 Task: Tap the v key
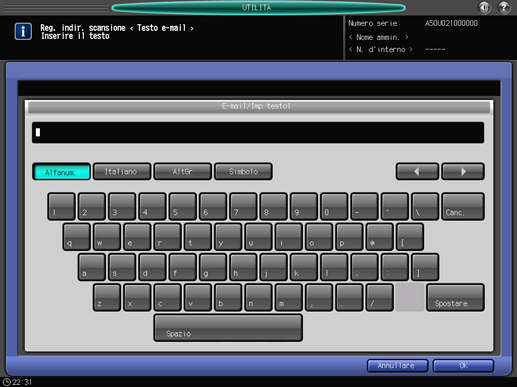[x=198, y=297]
